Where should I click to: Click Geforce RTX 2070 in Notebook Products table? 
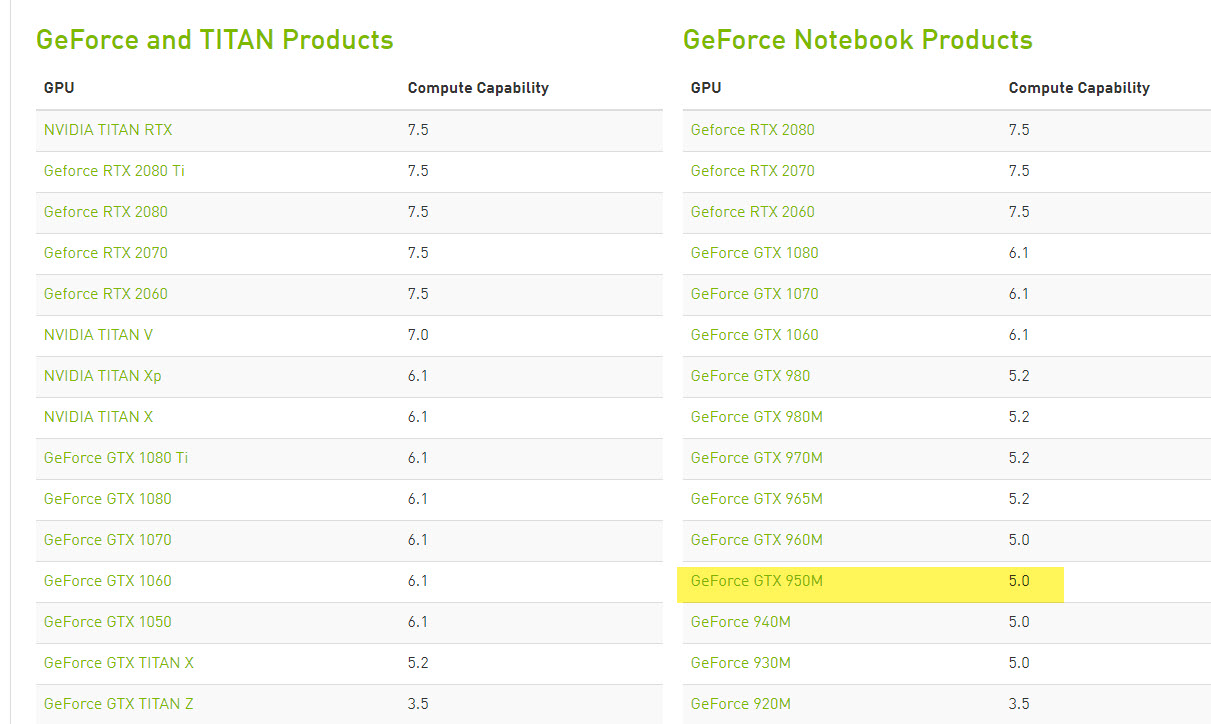753,171
